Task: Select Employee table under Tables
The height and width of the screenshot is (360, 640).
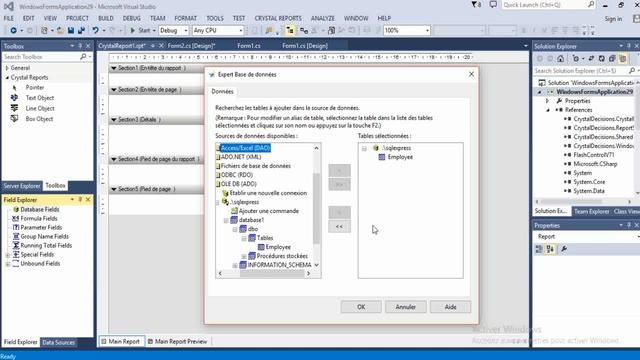Action: point(278,247)
